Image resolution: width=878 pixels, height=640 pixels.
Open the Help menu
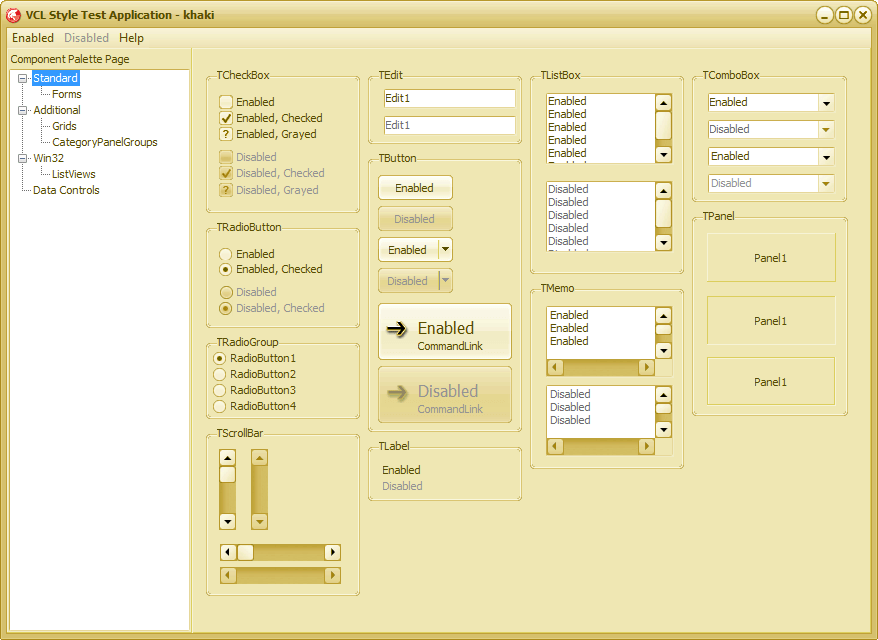click(x=131, y=38)
